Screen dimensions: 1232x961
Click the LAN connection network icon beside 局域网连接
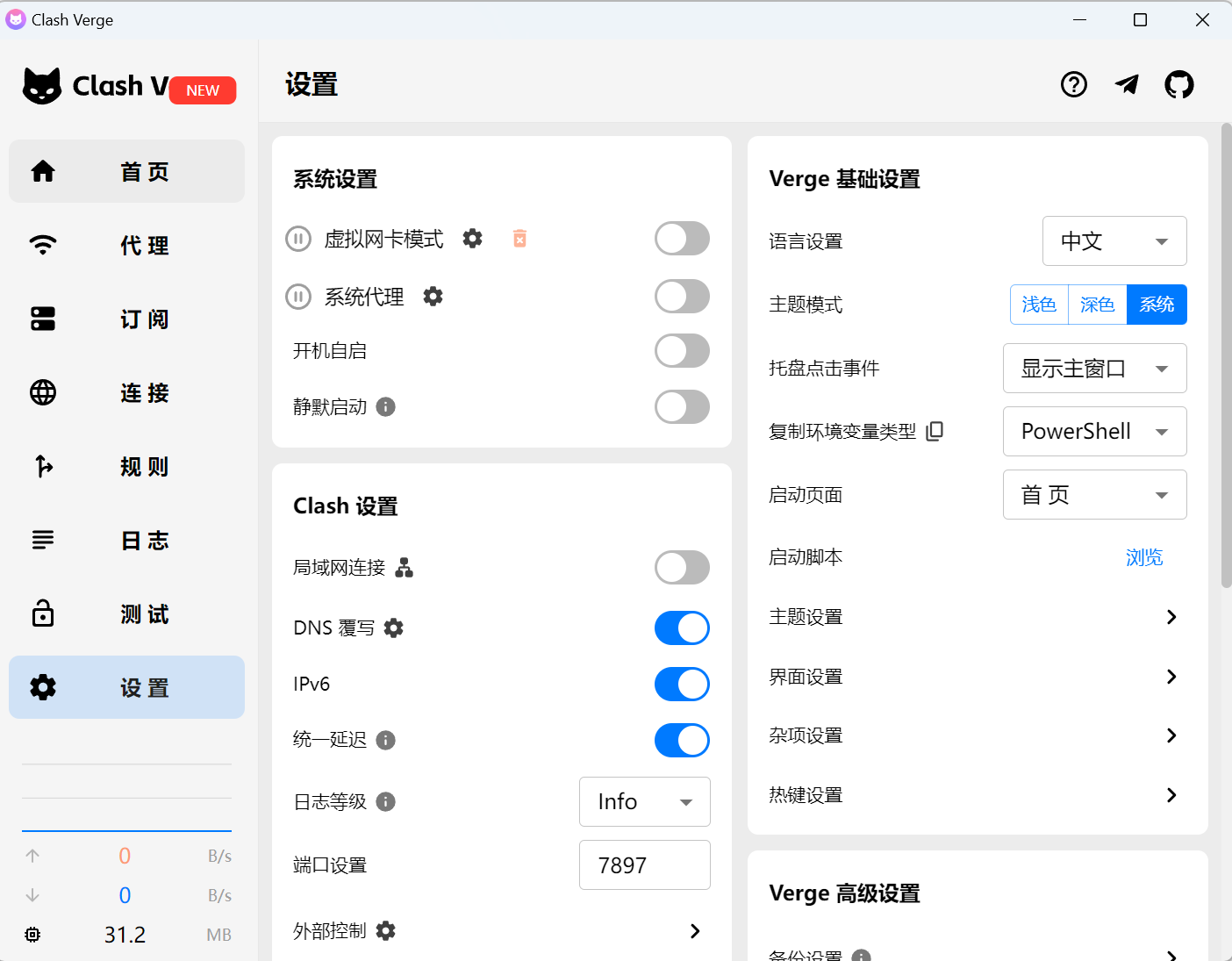click(x=405, y=568)
